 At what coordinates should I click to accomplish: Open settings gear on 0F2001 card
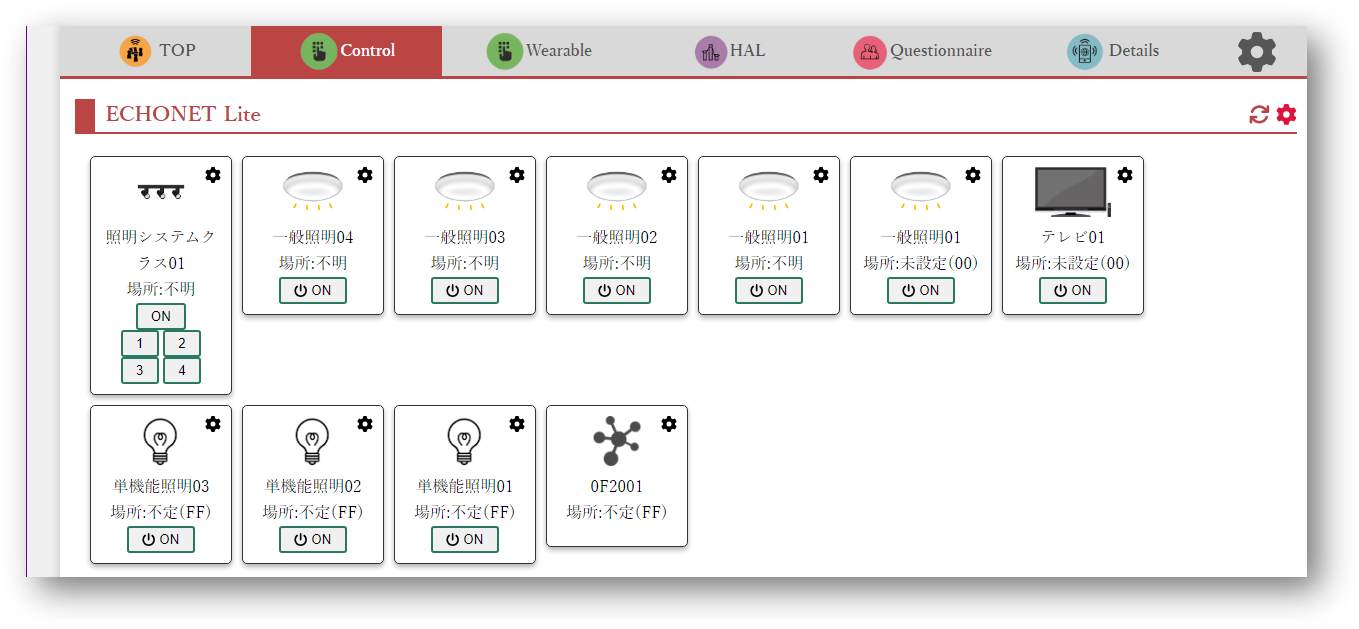669,424
